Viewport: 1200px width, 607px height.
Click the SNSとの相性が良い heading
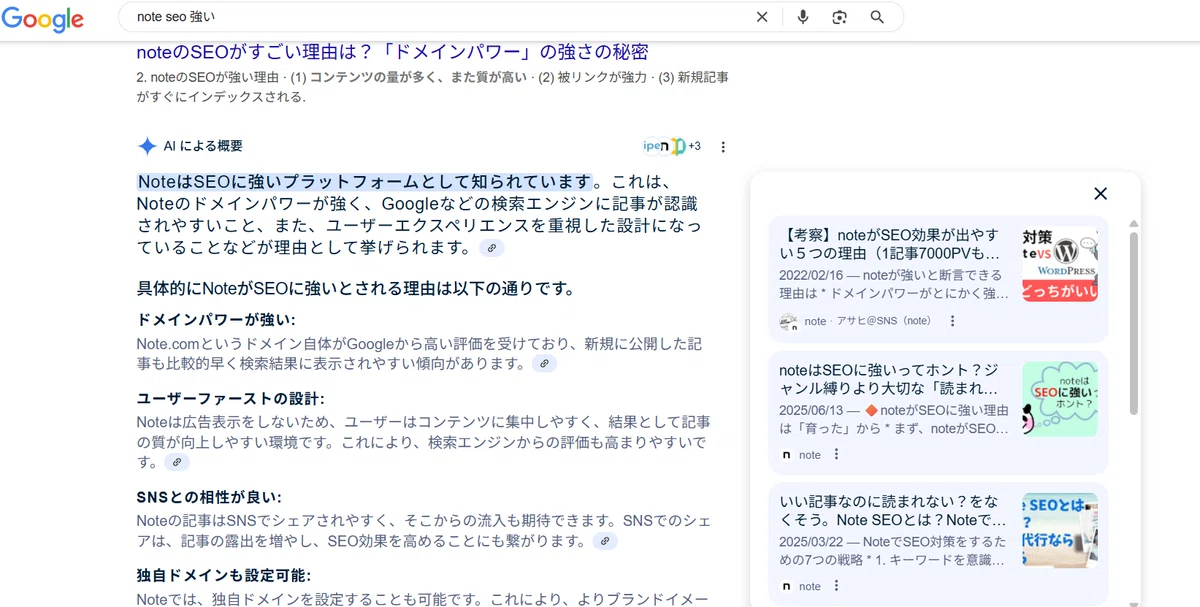point(209,497)
